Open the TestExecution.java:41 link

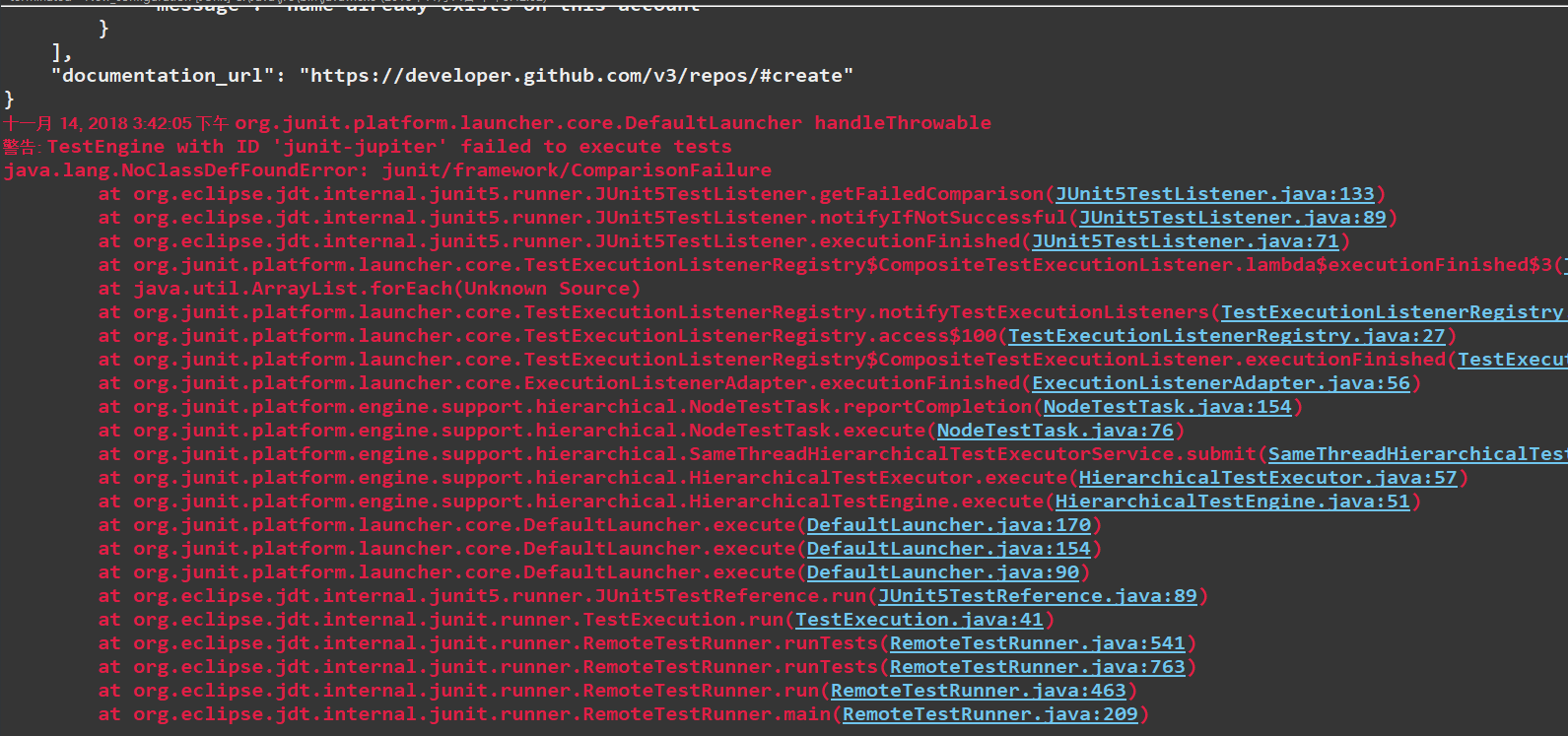(919, 620)
